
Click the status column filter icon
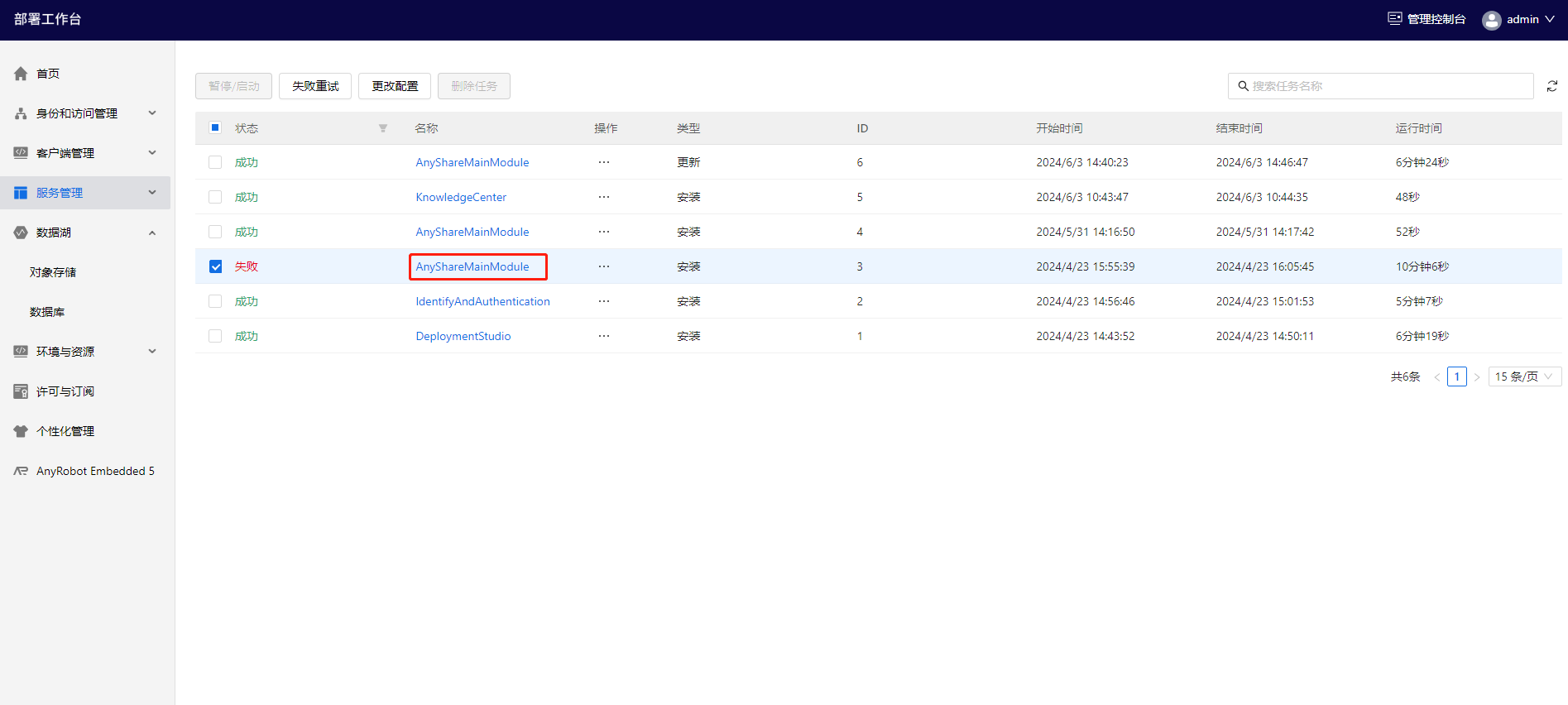coord(383,128)
